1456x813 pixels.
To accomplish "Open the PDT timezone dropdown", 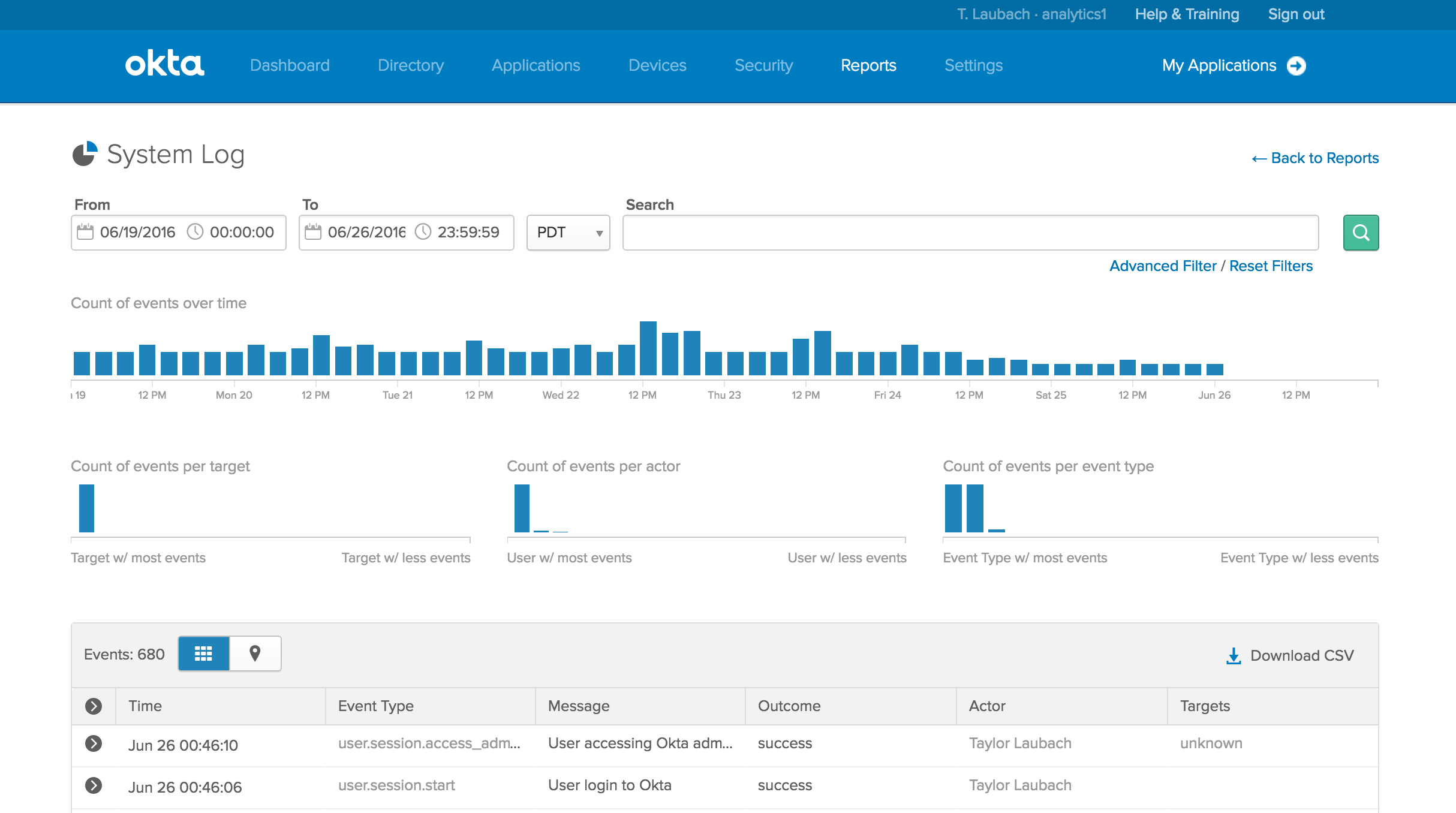I will pos(568,233).
